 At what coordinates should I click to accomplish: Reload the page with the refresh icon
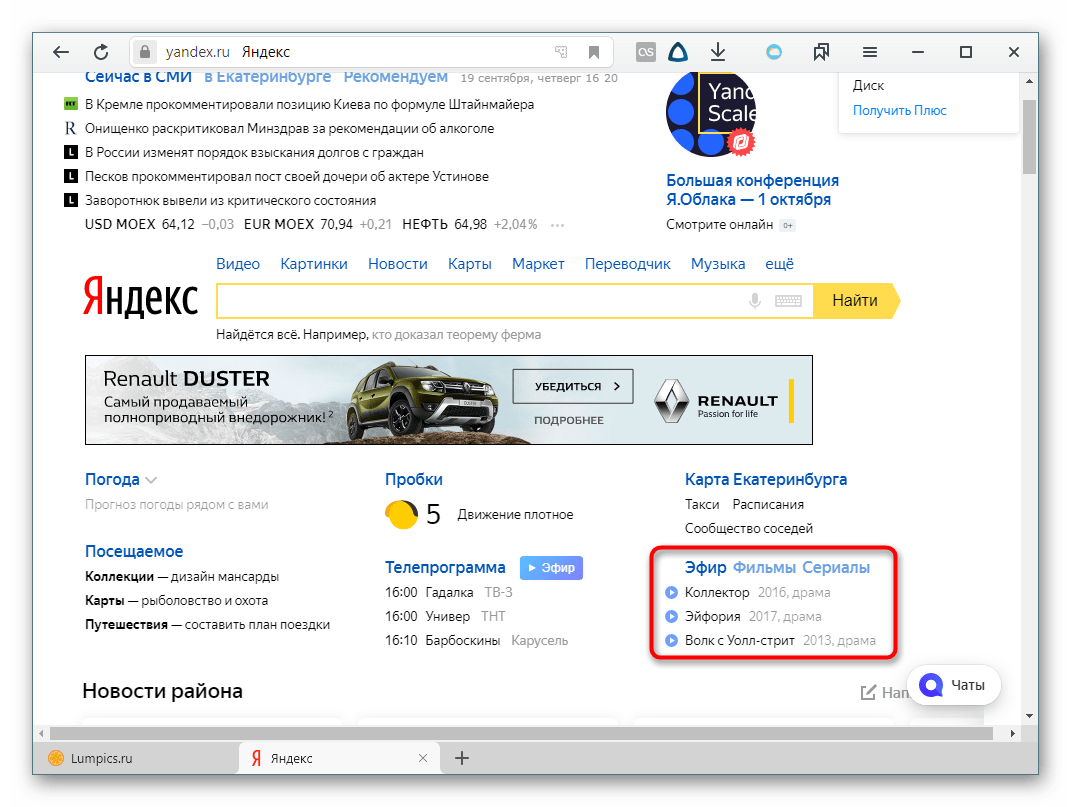point(100,52)
